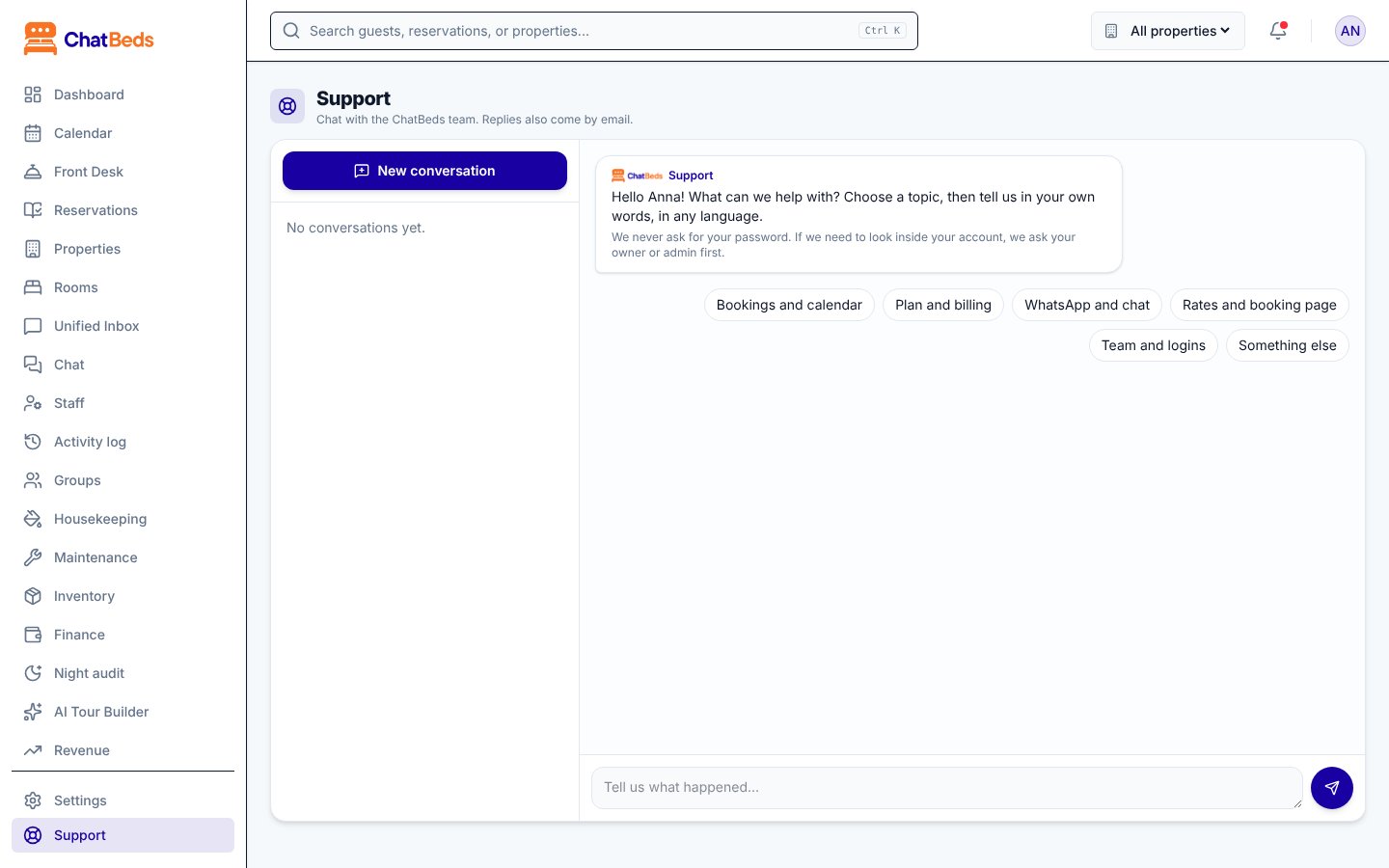Select Support in the sidebar

[x=123, y=835]
